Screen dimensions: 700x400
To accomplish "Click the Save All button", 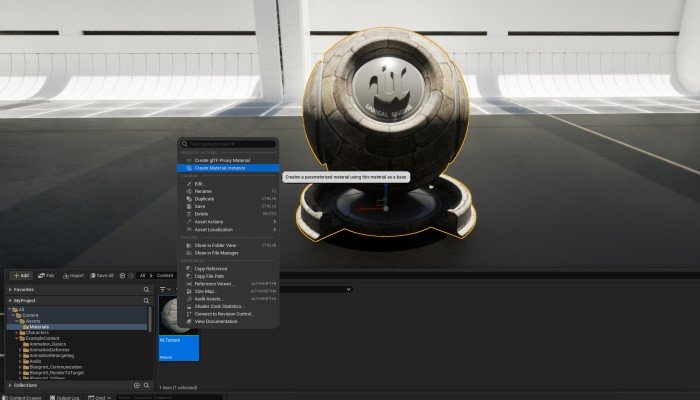I will pyautogui.click(x=102, y=275).
